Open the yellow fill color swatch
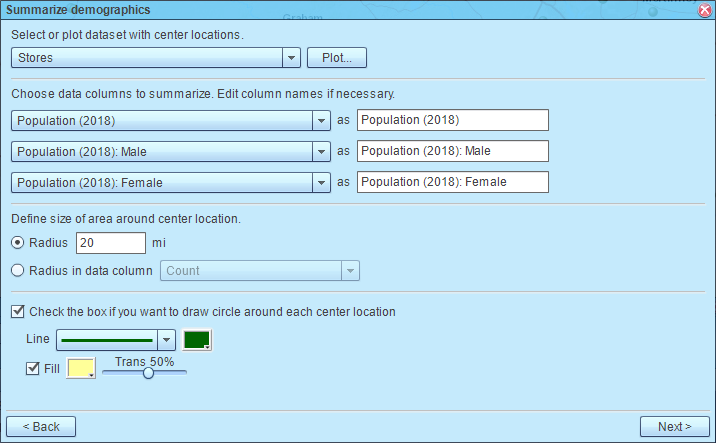This screenshot has width=716, height=443. coord(81,369)
